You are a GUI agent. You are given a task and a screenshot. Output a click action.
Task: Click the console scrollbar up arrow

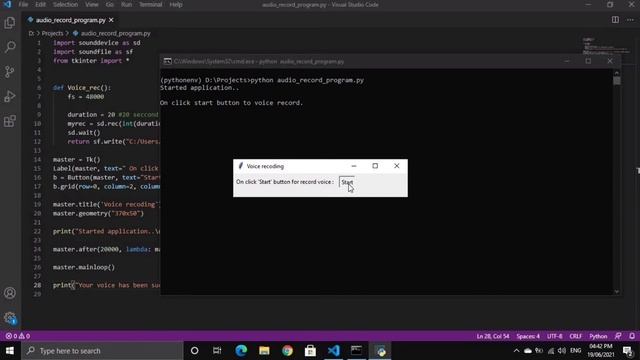pyautogui.click(x=617, y=73)
